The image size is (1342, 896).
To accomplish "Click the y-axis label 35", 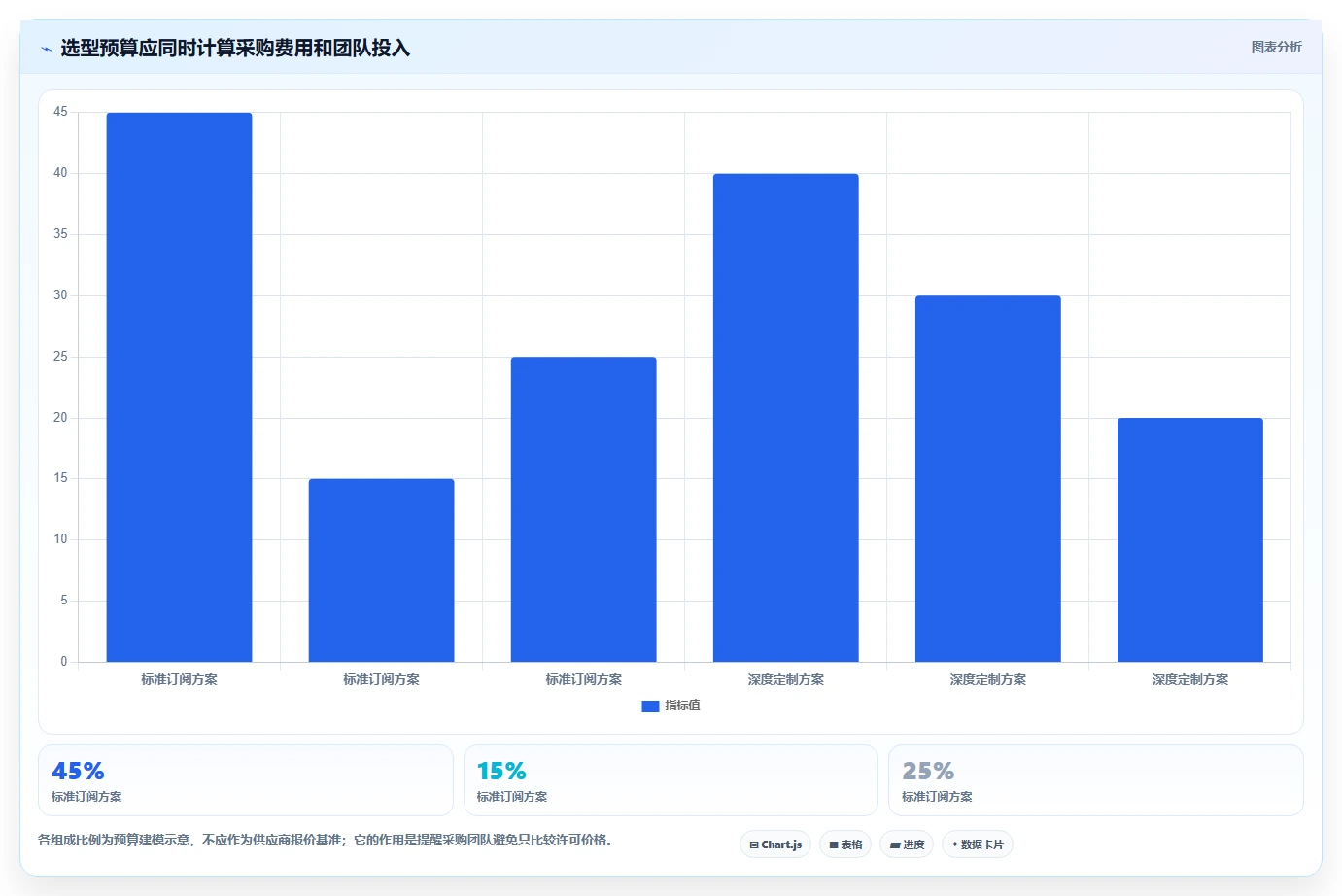I will click(x=60, y=234).
